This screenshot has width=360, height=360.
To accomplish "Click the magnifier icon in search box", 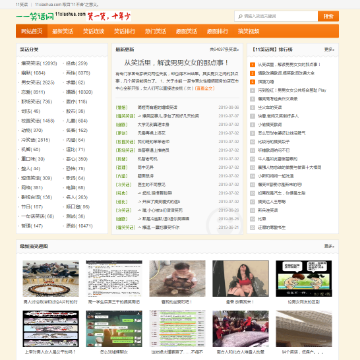I will click(x=240, y=16).
